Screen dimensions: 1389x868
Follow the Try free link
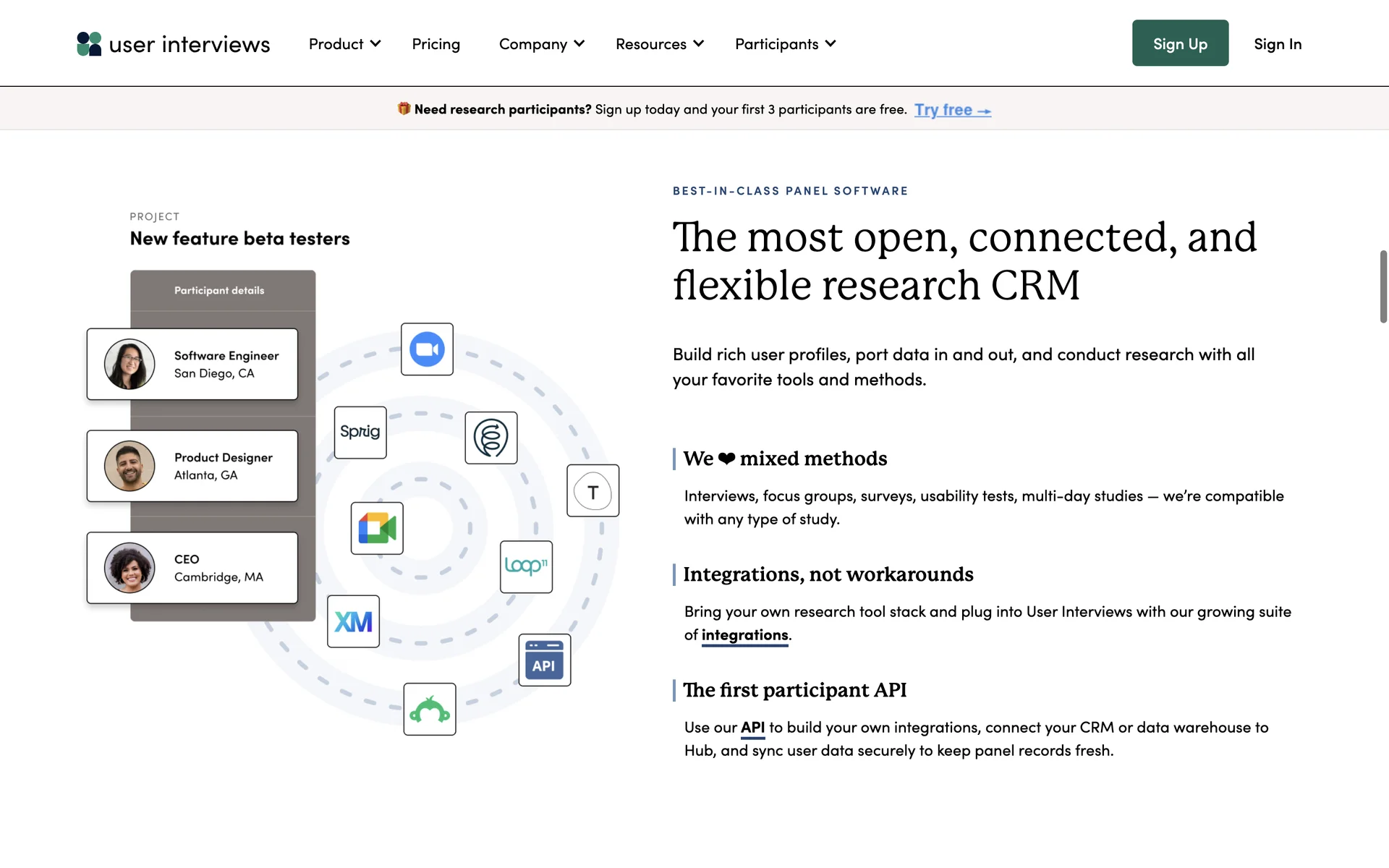952,110
